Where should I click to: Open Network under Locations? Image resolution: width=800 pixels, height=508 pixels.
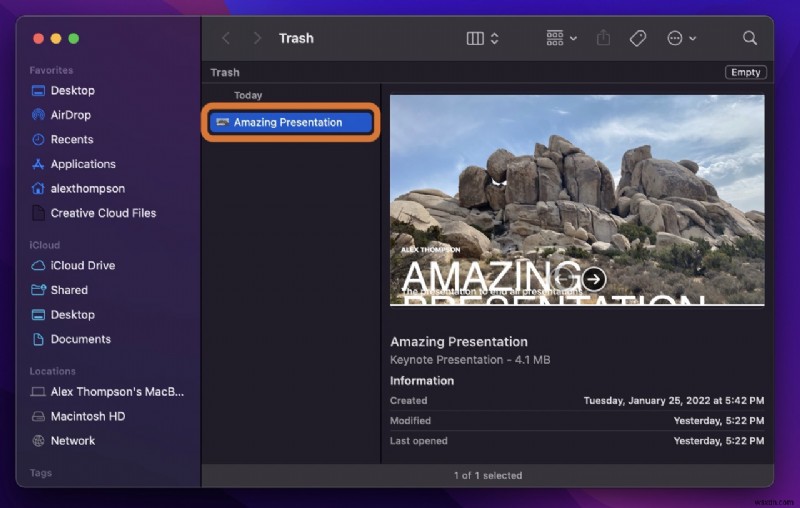point(72,440)
